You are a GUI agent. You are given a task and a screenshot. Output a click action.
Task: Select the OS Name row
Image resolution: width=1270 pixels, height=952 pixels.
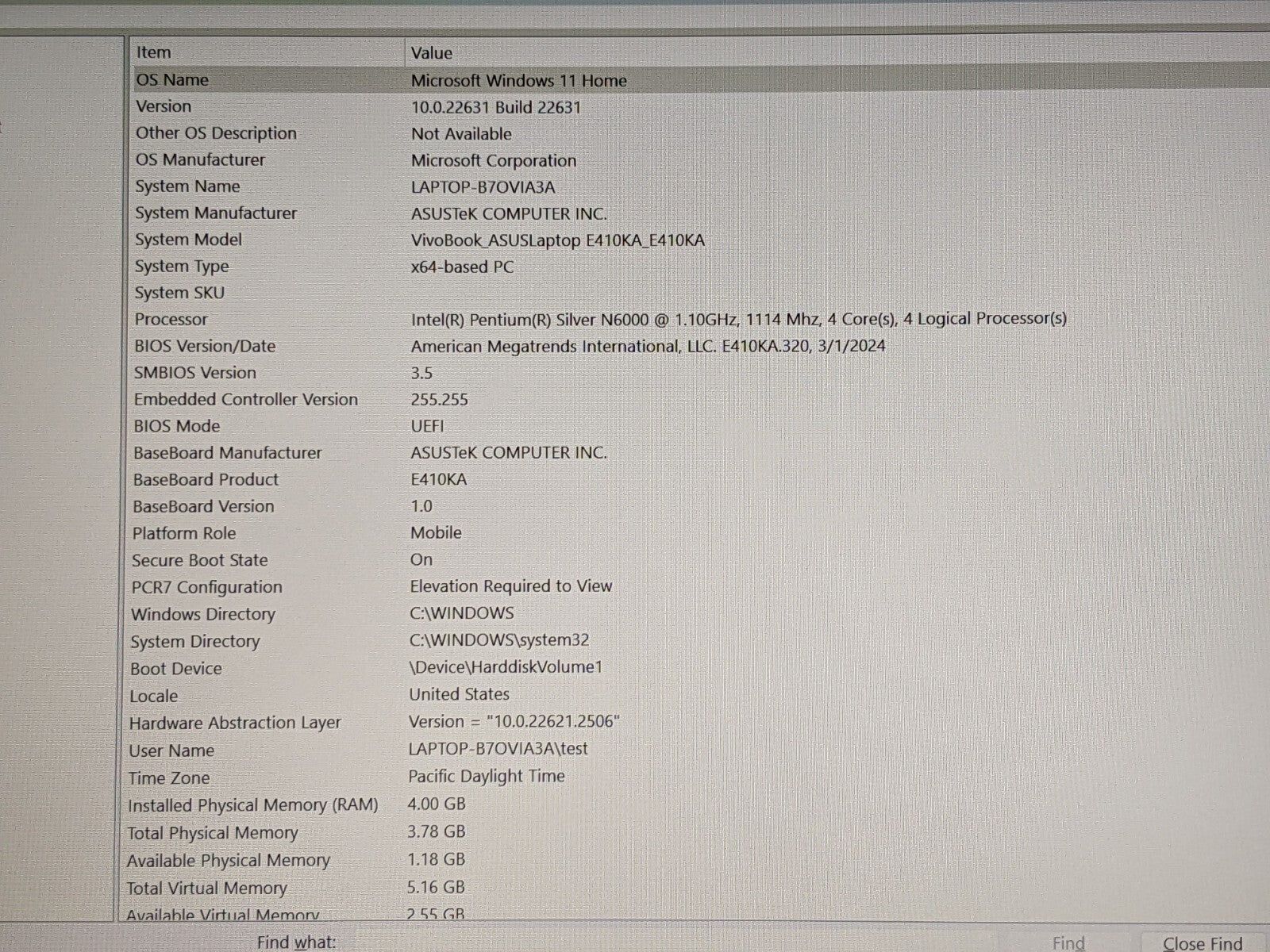pos(173,80)
